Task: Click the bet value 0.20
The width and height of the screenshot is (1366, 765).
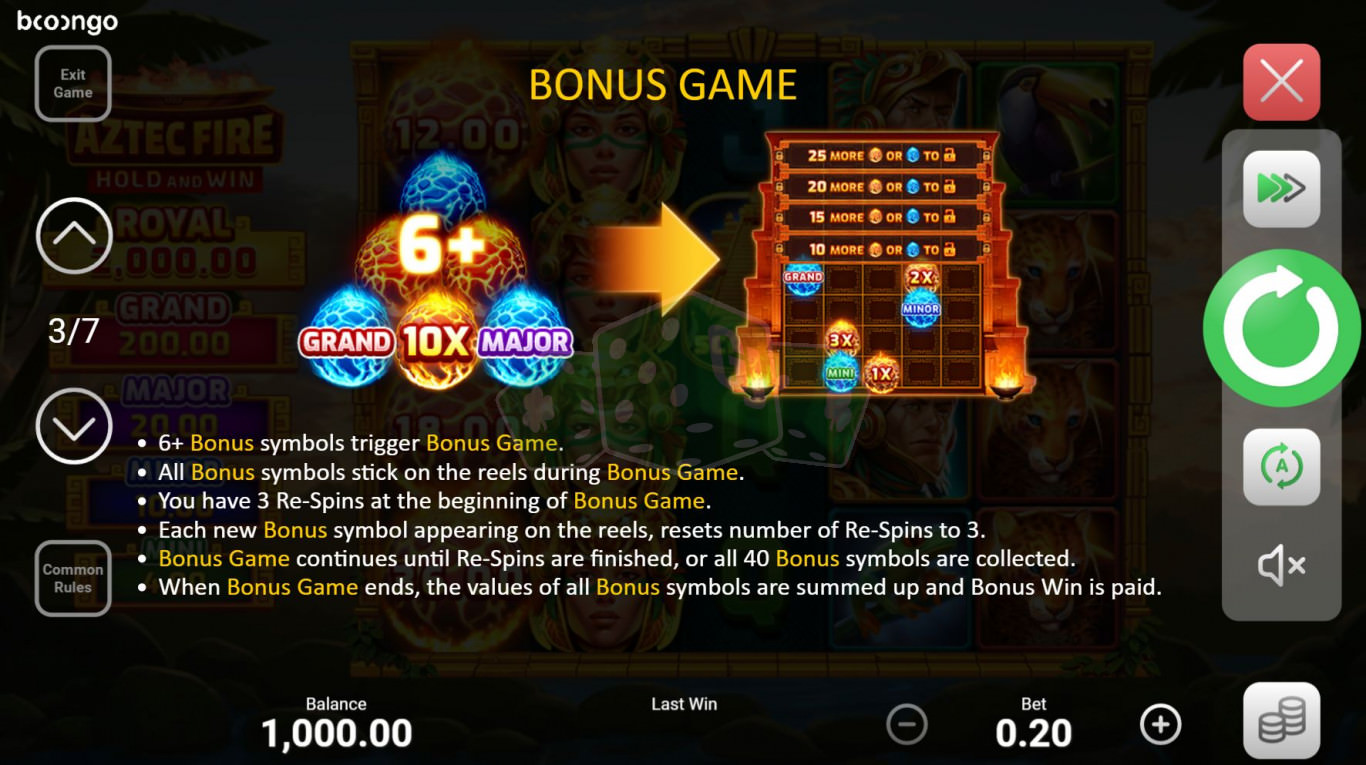Action: pyautogui.click(x=1033, y=734)
